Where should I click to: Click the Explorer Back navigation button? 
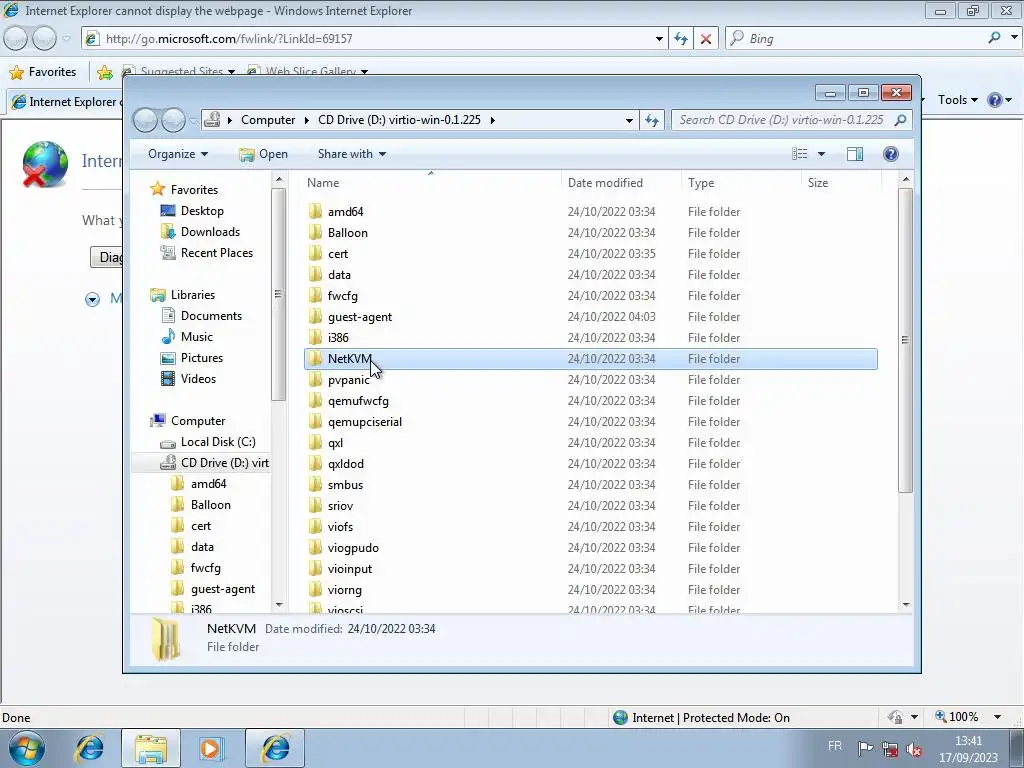tap(146, 120)
